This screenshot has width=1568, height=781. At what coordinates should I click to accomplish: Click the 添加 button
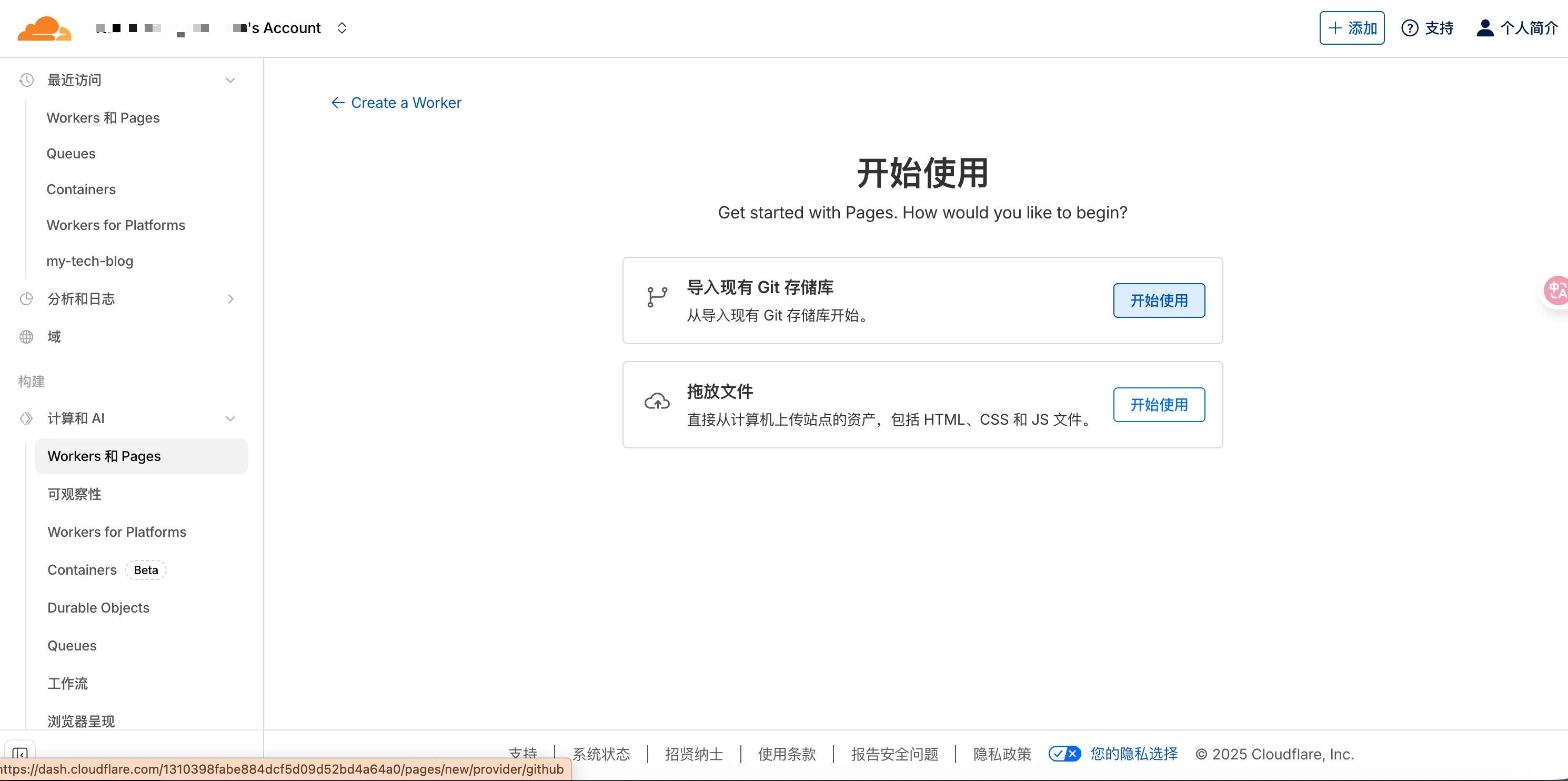click(1351, 28)
